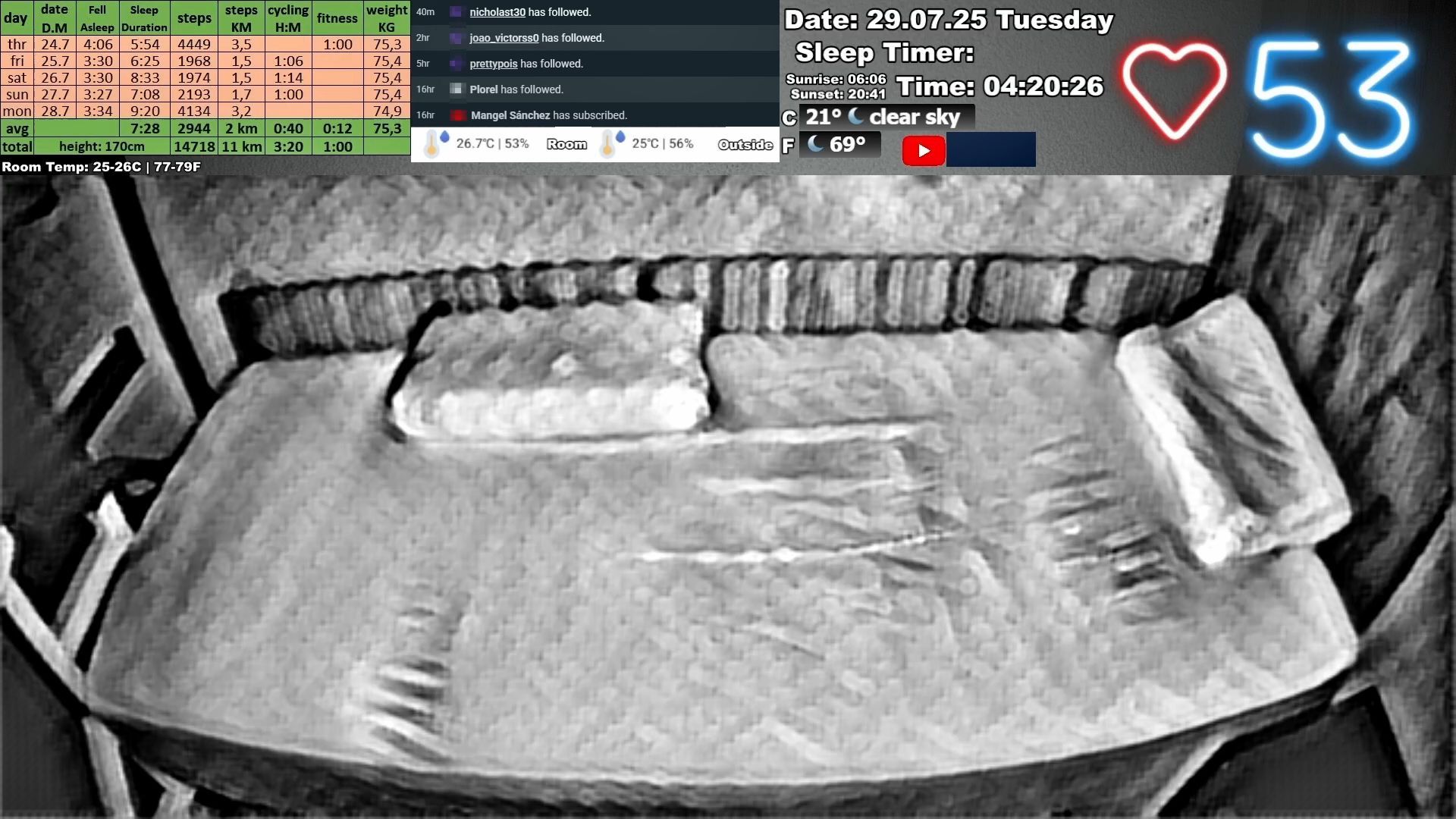Click the blue heart rate number 53
This screenshot has width=1456, height=819.
(x=1331, y=99)
